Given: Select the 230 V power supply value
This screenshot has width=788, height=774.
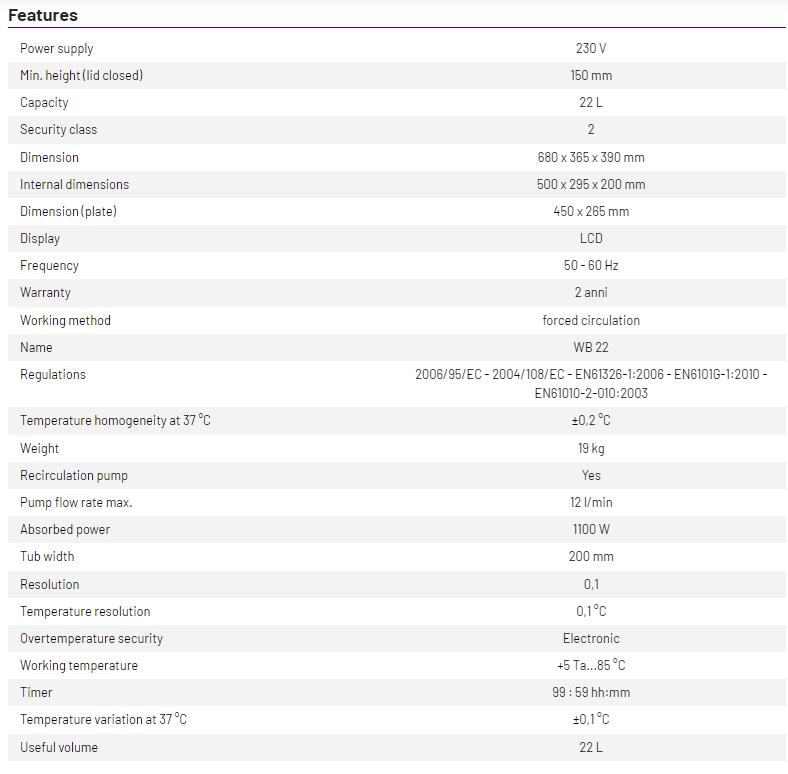Looking at the screenshot, I should [591, 49].
